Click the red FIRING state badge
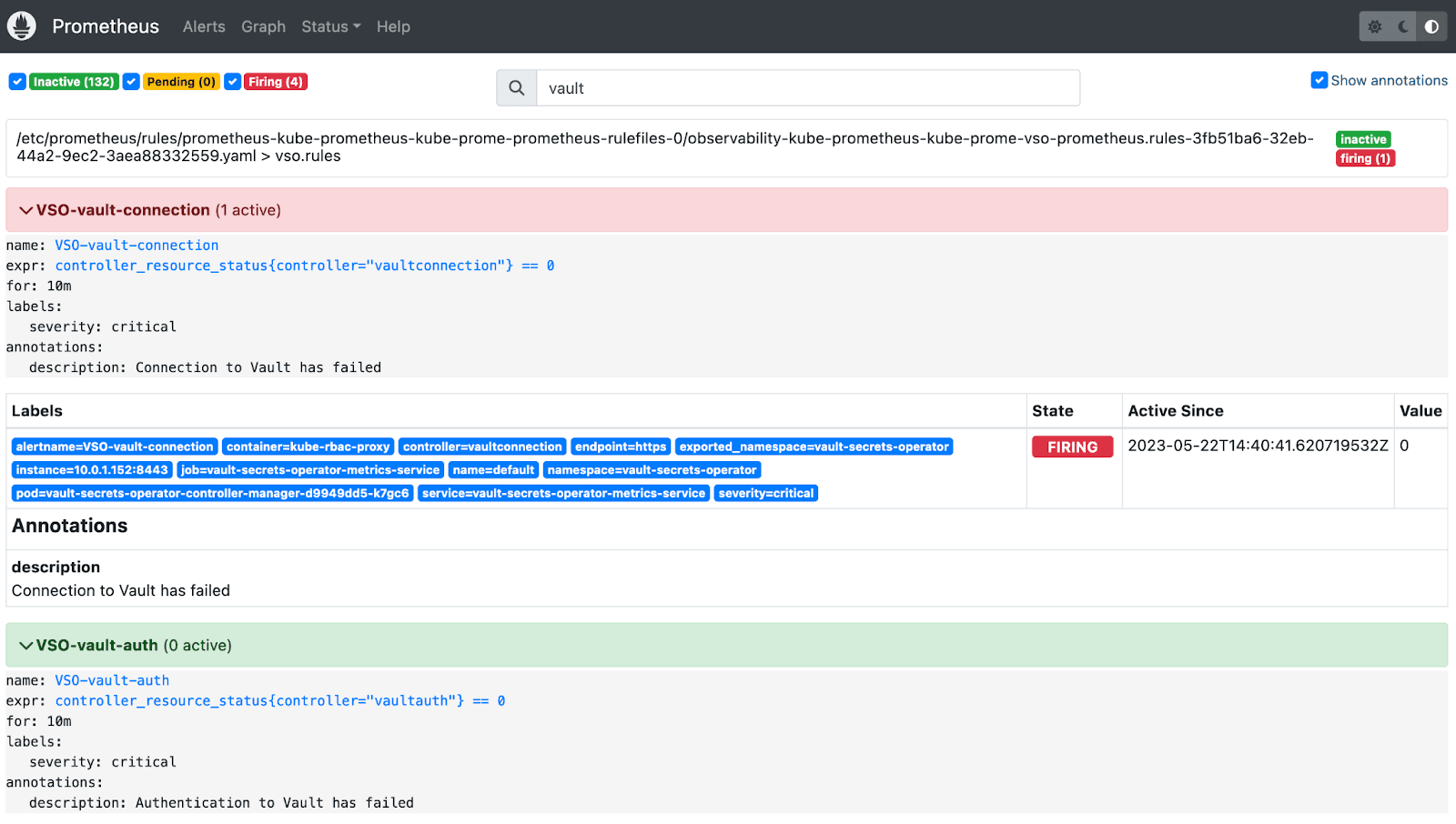 1072,447
